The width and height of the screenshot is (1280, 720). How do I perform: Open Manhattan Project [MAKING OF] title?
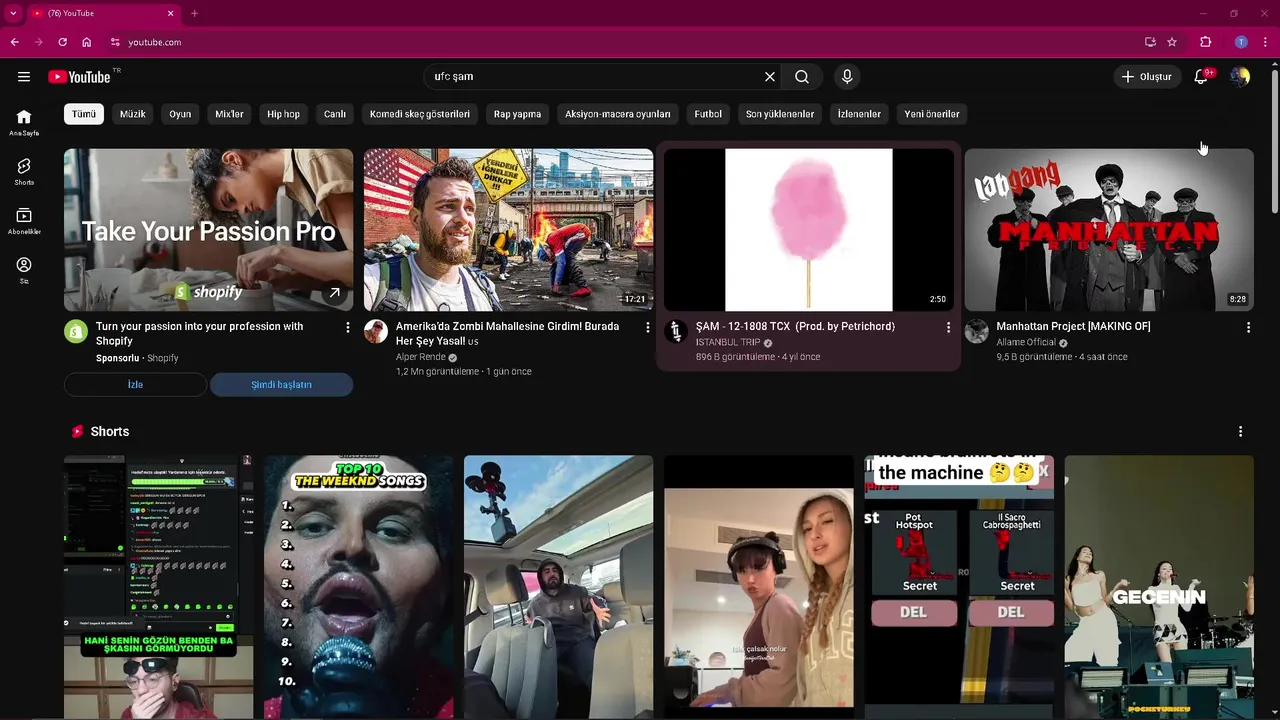pyautogui.click(x=1073, y=327)
